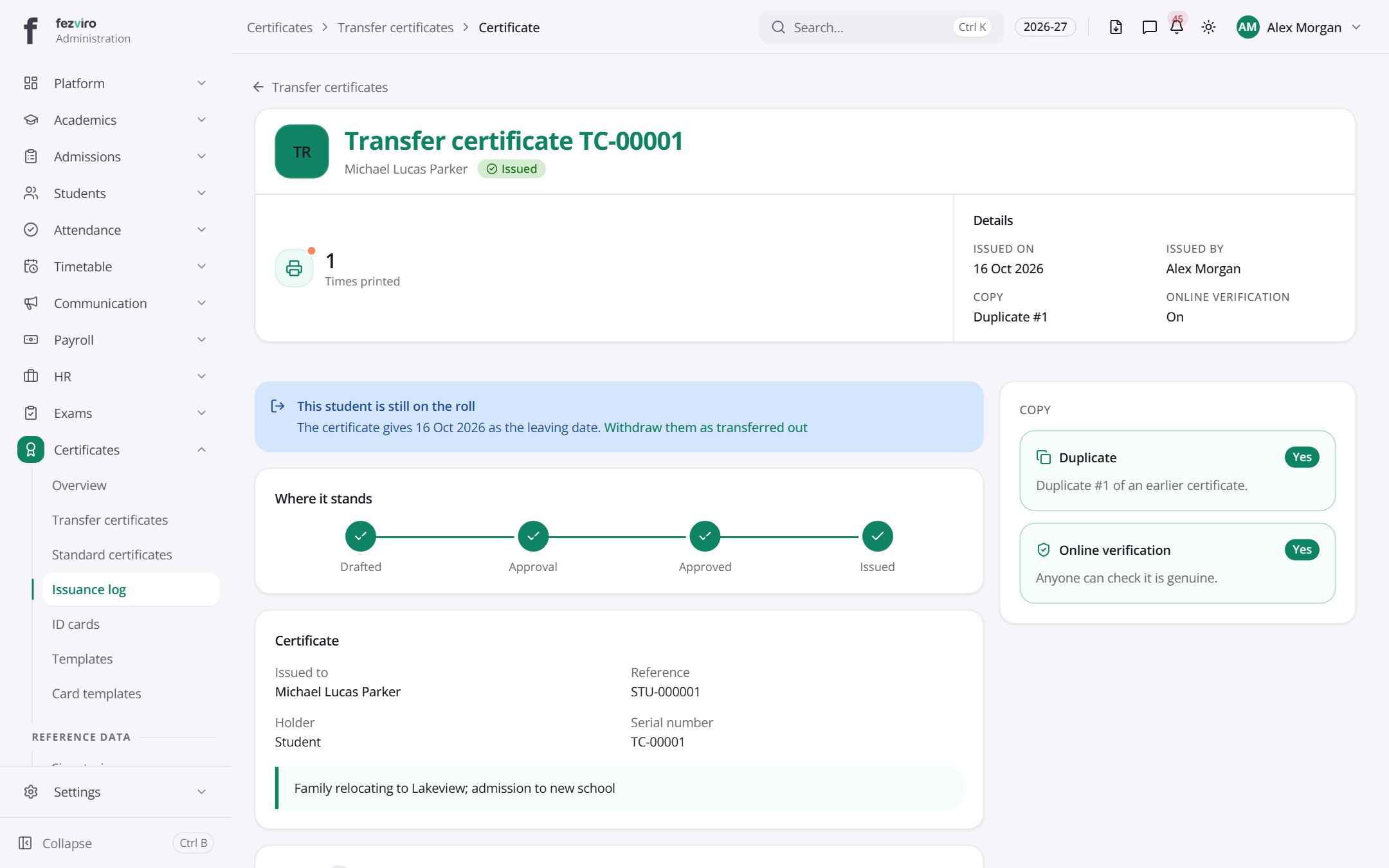Click the Attendance check-circle icon

pos(31,230)
